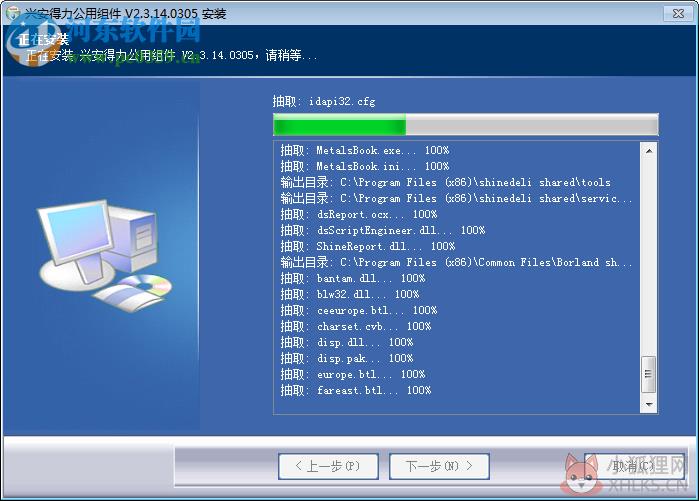Select the 'MetalsBook.ini... 100%' log line
This screenshot has height=501, width=699.
point(365,166)
